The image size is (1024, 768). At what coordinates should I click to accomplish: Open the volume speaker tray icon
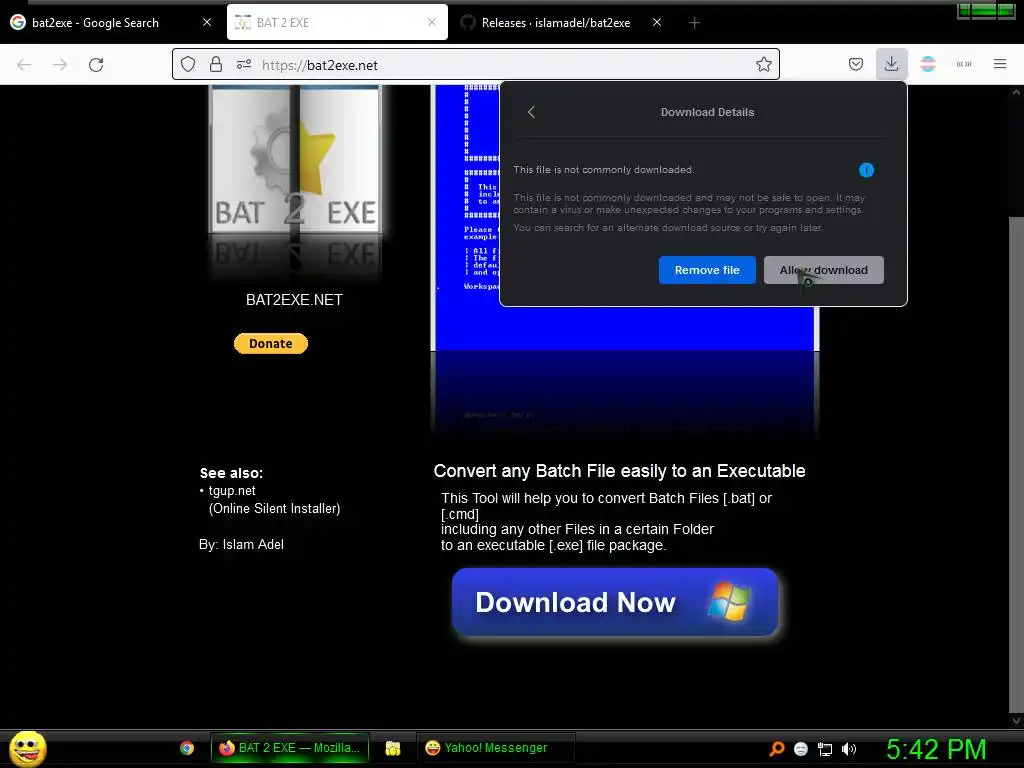tap(848, 748)
